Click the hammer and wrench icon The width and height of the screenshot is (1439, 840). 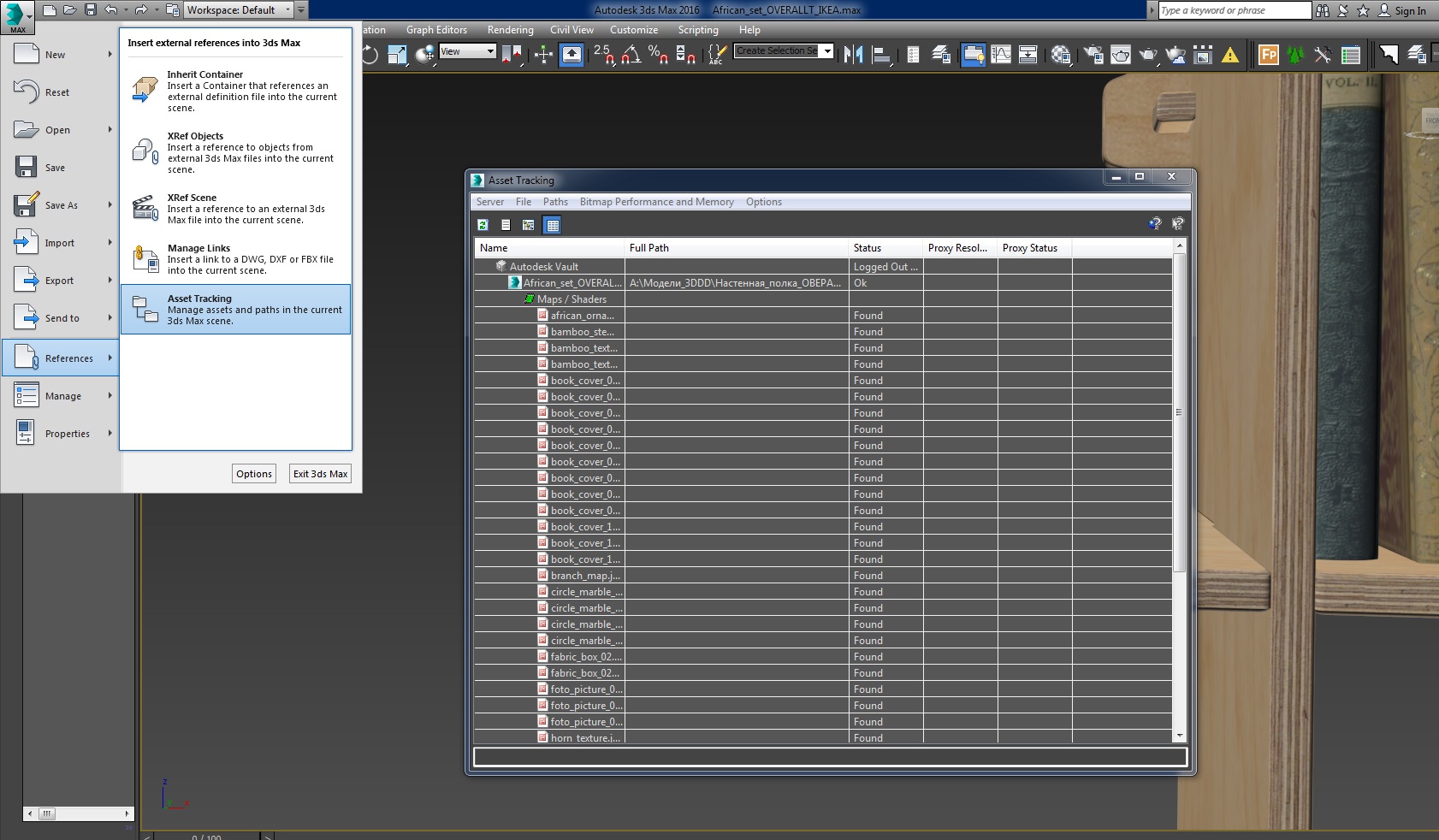tap(1323, 55)
